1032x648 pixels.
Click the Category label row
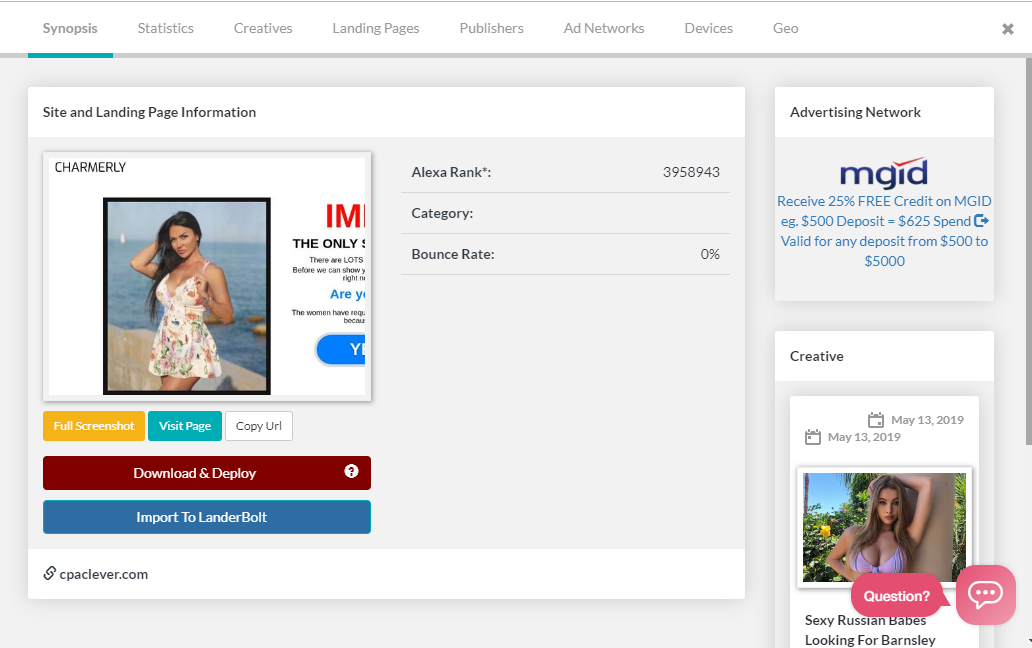pos(565,213)
